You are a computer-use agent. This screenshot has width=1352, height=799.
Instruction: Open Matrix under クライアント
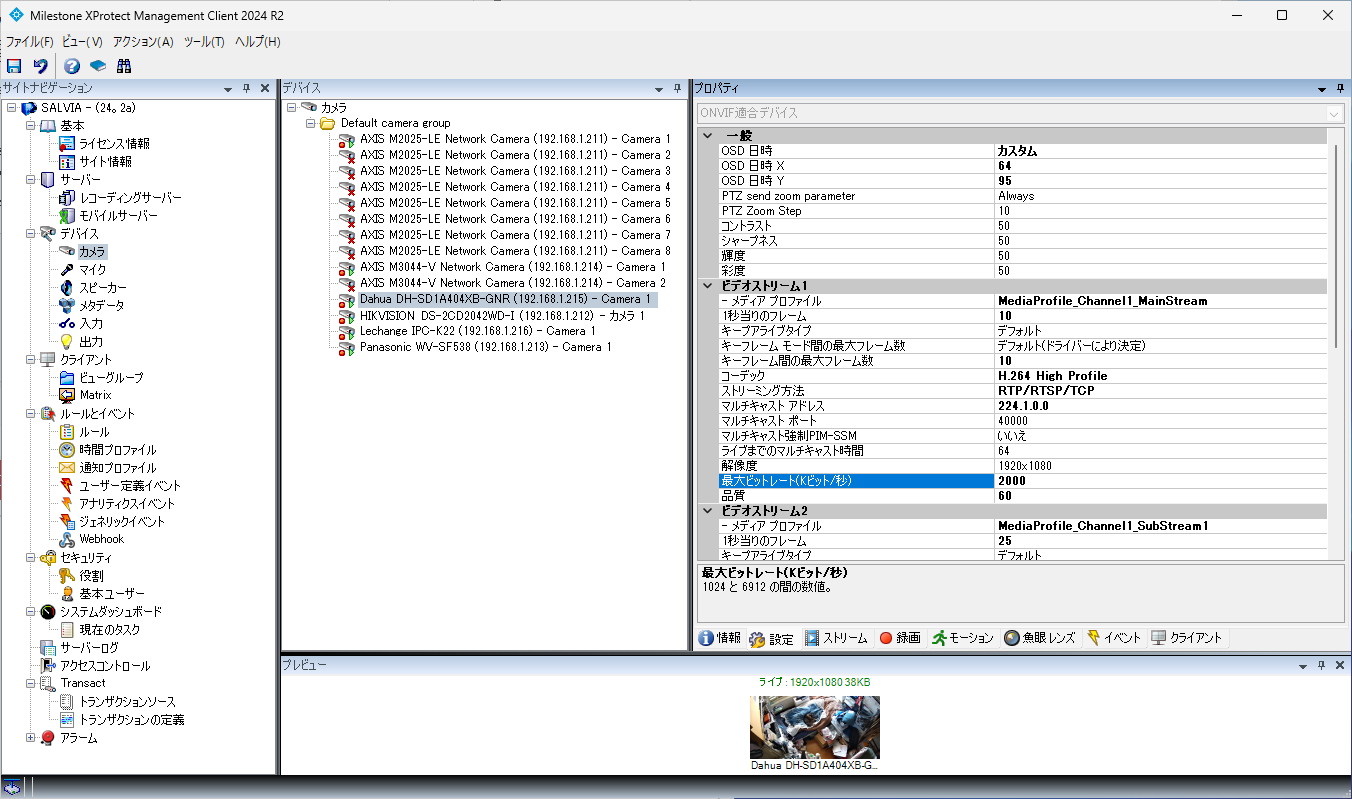click(x=95, y=396)
